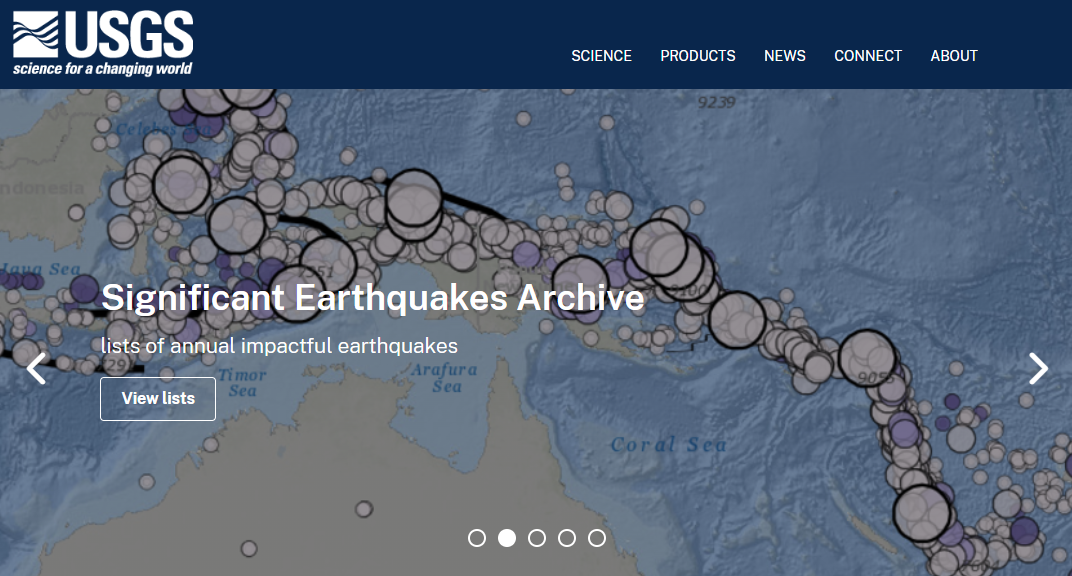
Task: Click the left carousel arrow
Action: tap(35, 368)
